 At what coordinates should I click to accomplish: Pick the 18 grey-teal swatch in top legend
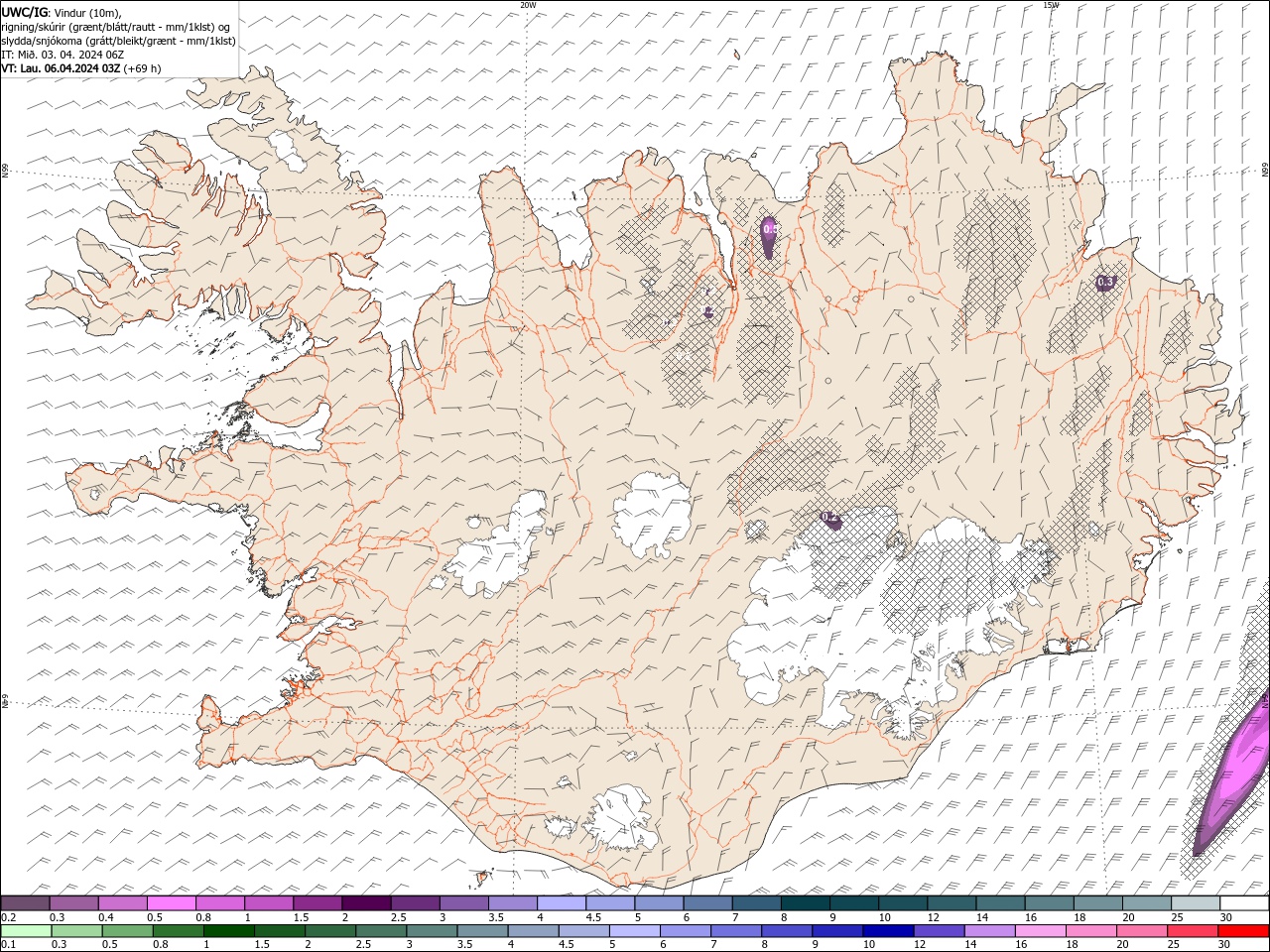coord(1096,903)
